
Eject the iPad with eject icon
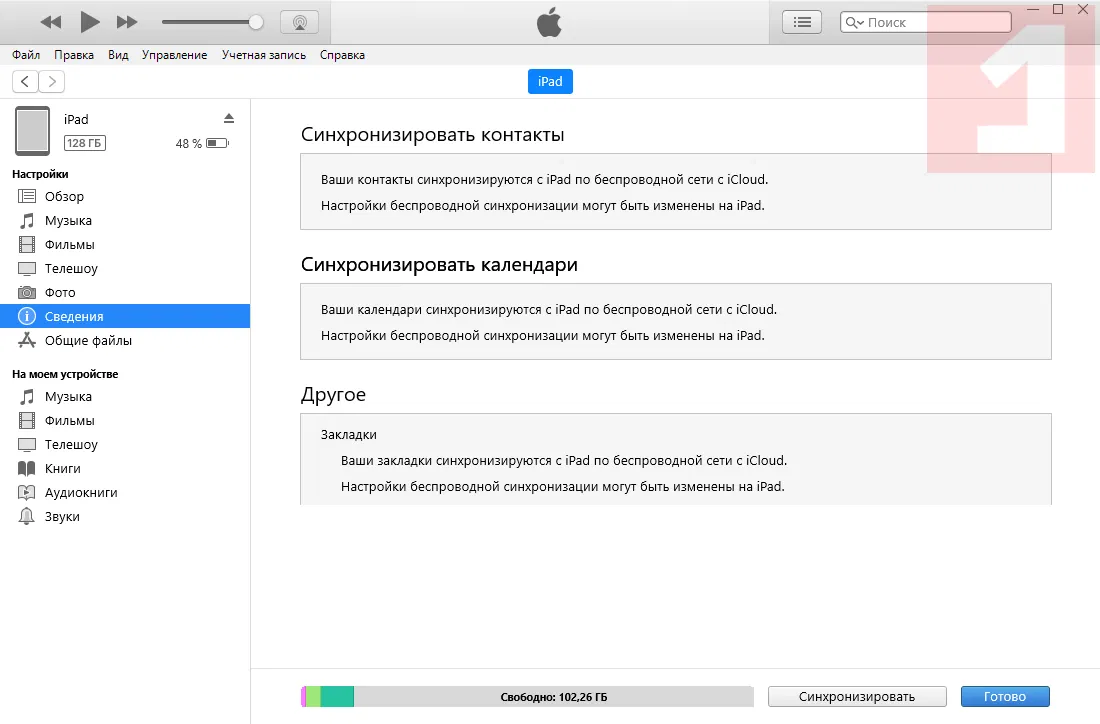[229, 118]
